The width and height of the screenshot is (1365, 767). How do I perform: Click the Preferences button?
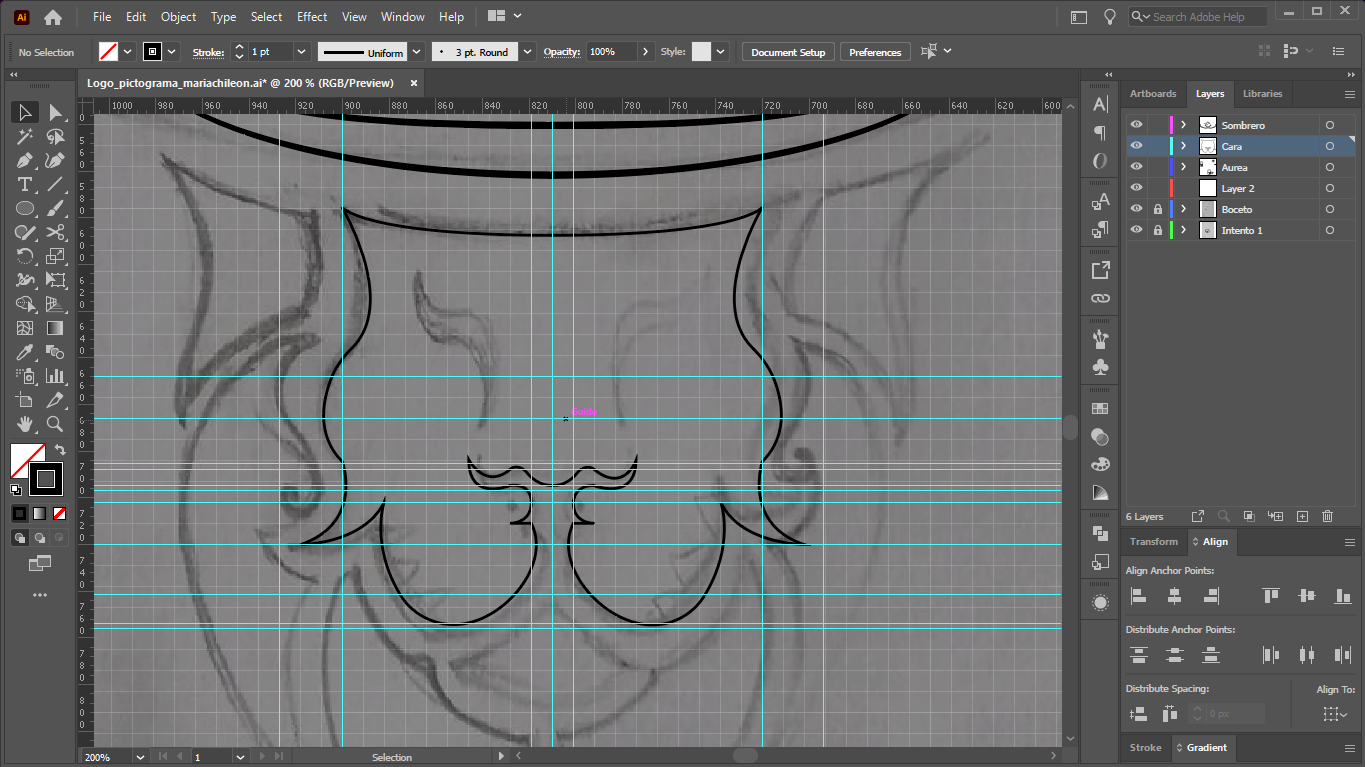[x=875, y=52]
